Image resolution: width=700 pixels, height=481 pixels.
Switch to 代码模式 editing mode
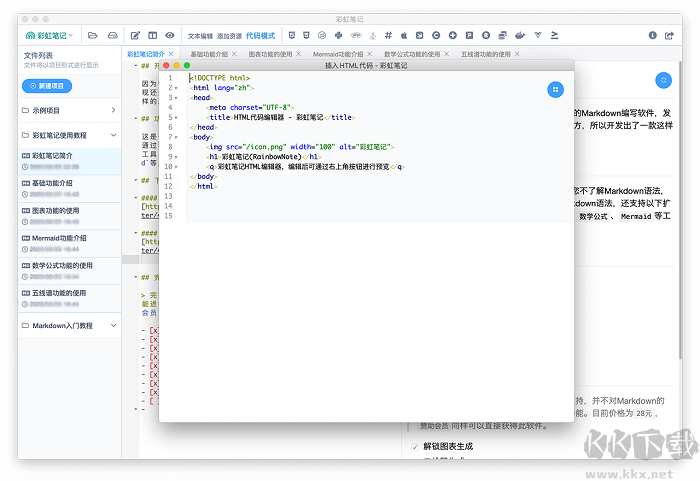260,35
